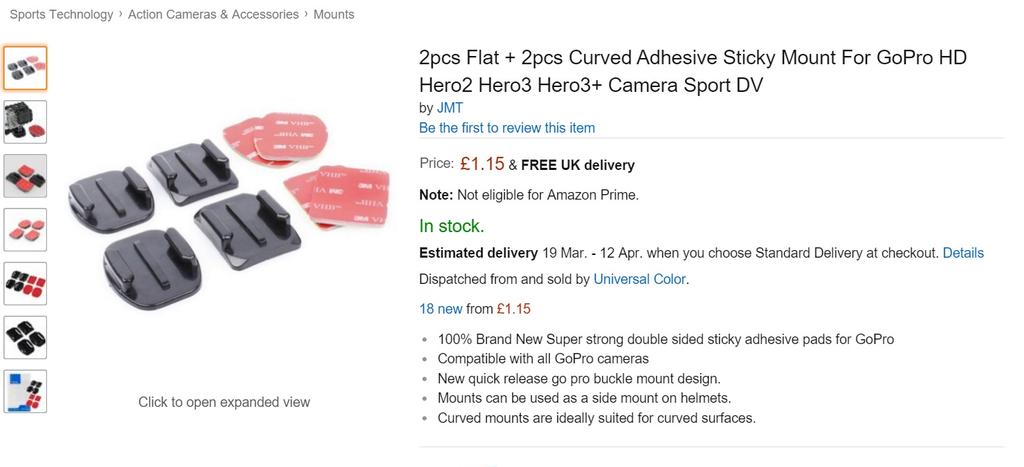The image size is (1024, 467).
Task: Select the thumbnail showing only black mounts
Action: (24, 338)
